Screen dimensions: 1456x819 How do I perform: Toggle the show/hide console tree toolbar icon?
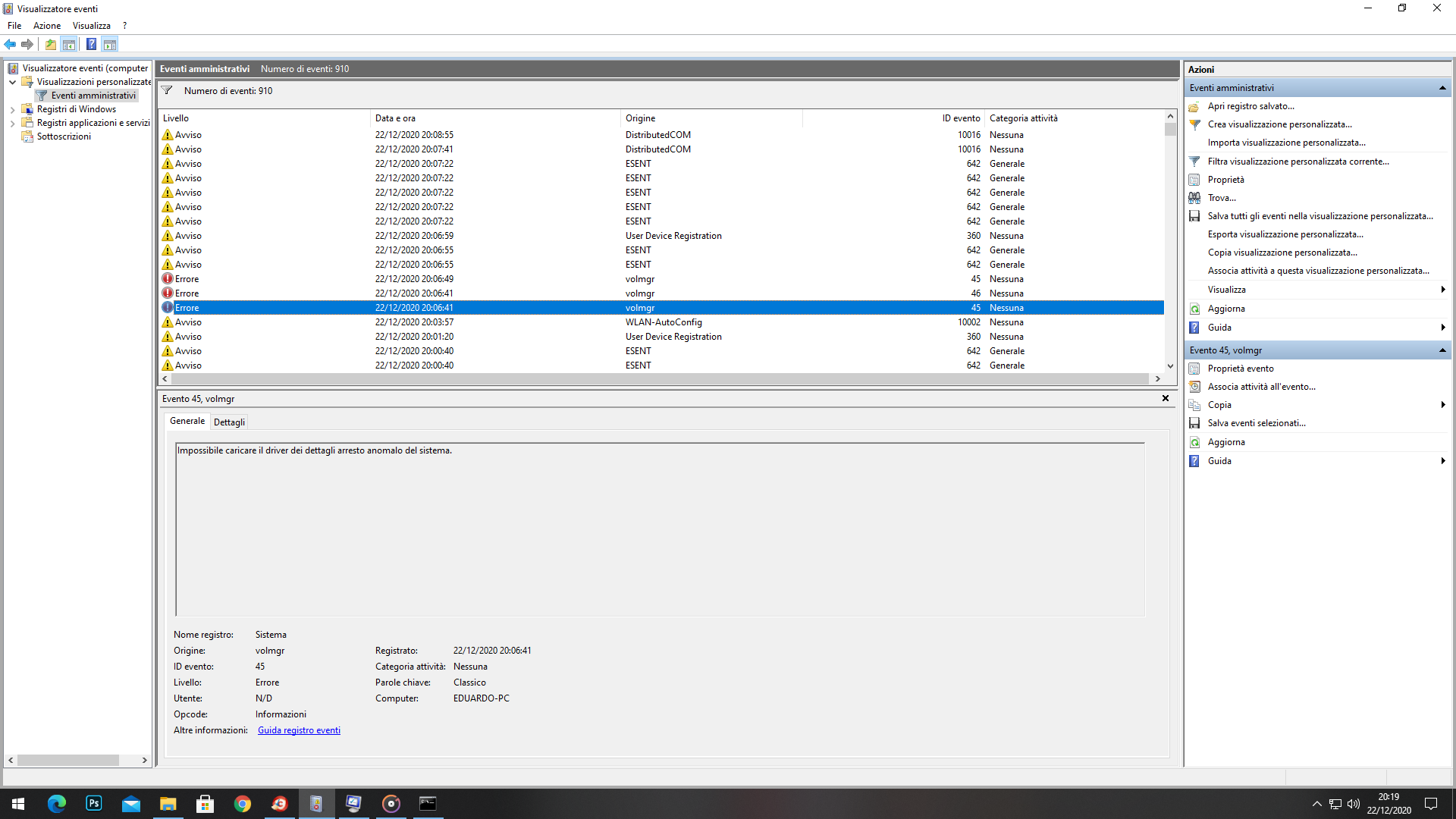69,44
